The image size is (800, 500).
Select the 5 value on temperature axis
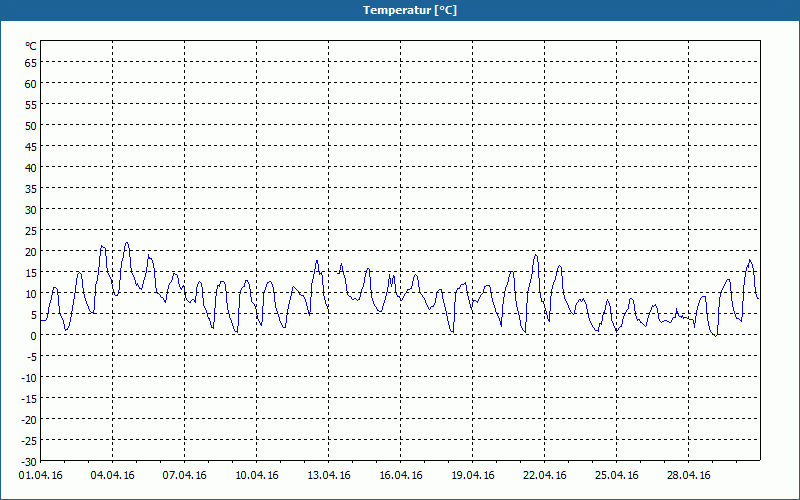[x=34, y=315]
